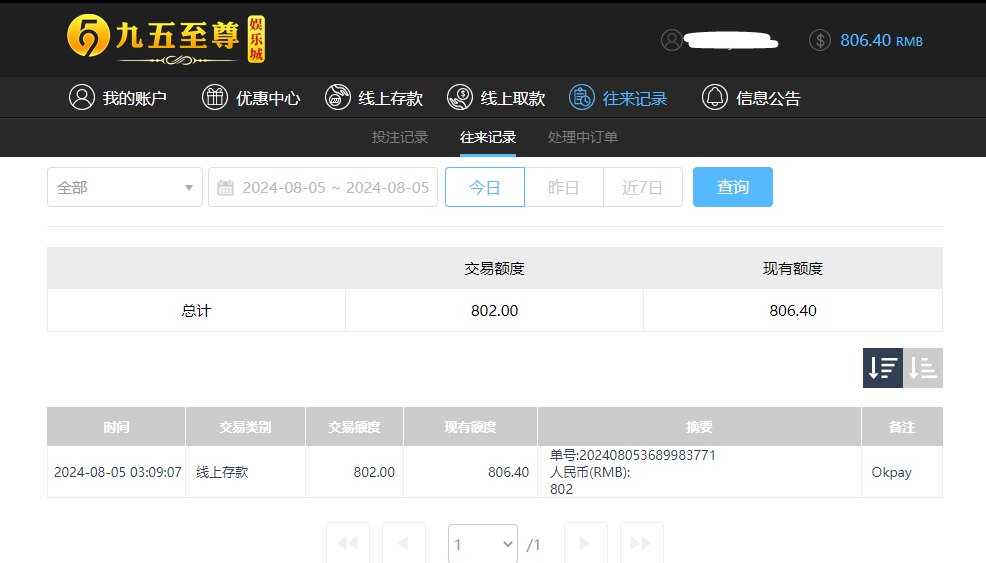
Task: Open the page number dropdown
Action: point(482,544)
